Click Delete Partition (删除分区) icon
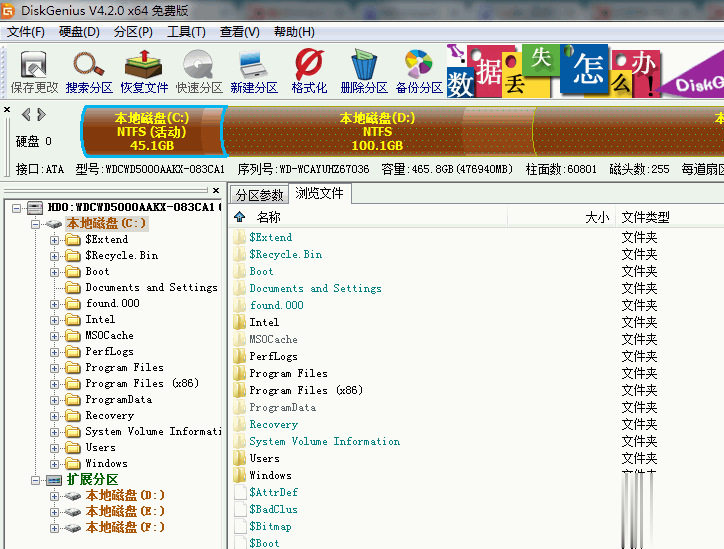This screenshot has height=549, width=724. coord(364,72)
